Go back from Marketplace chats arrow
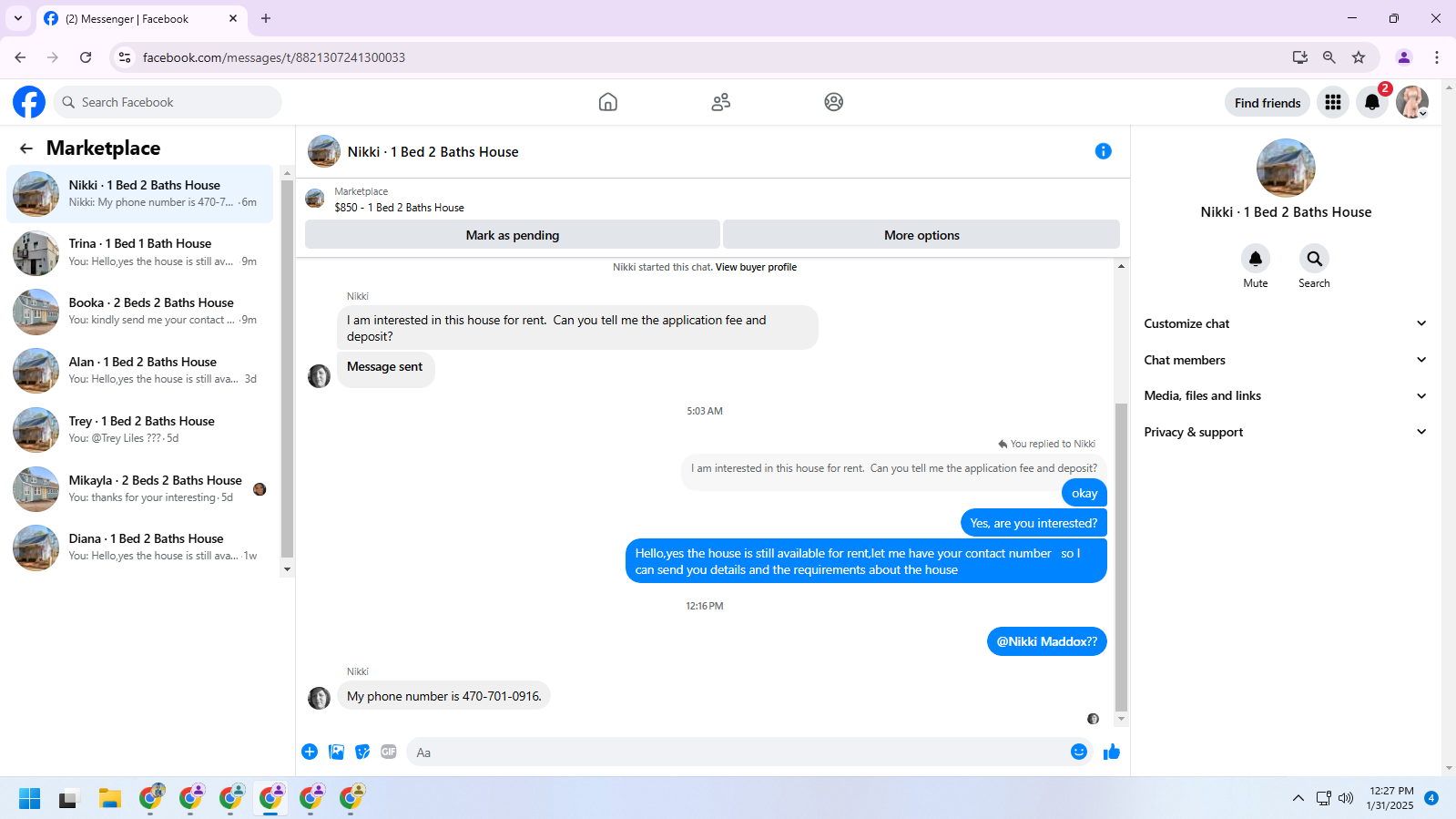 (26, 148)
